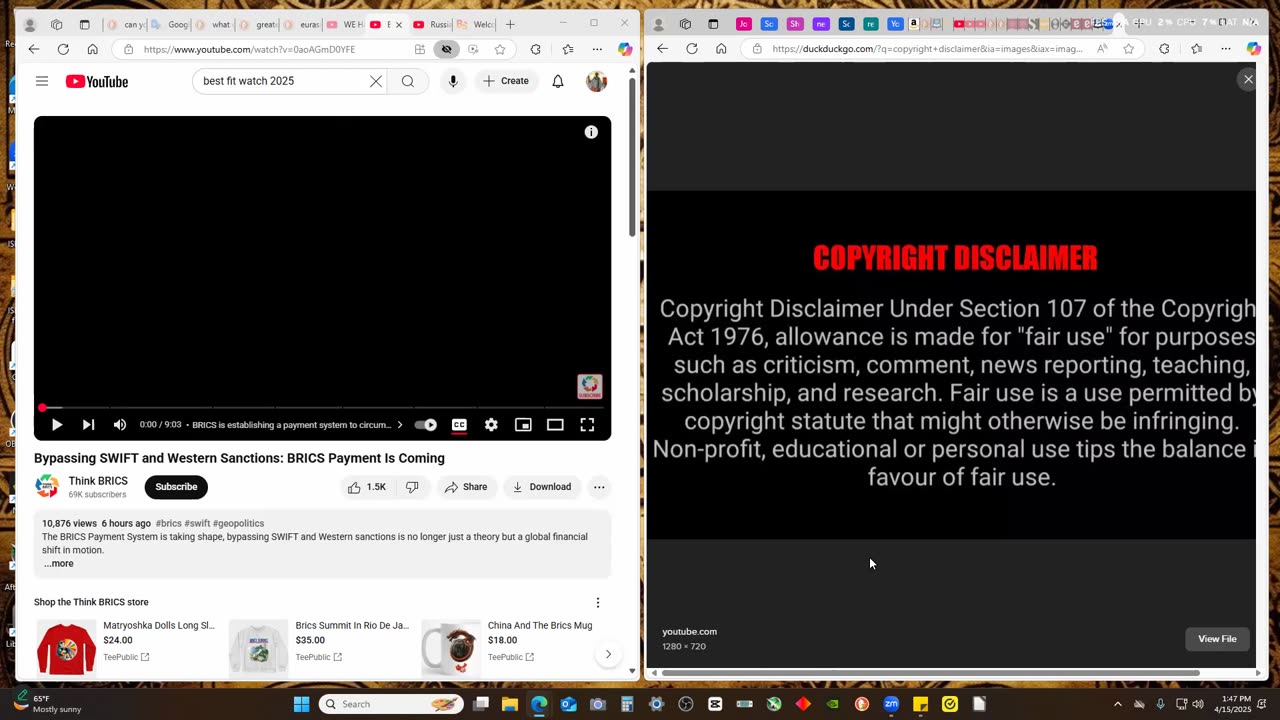Go back in DuckDuckGo browser window
This screenshot has height=720, width=1280.
pyautogui.click(x=662, y=49)
